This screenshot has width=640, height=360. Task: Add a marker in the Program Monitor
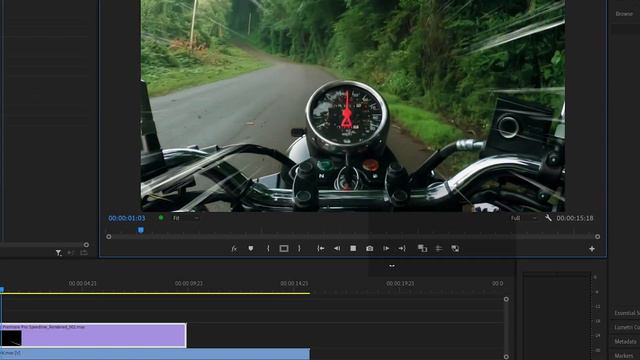click(251, 248)
